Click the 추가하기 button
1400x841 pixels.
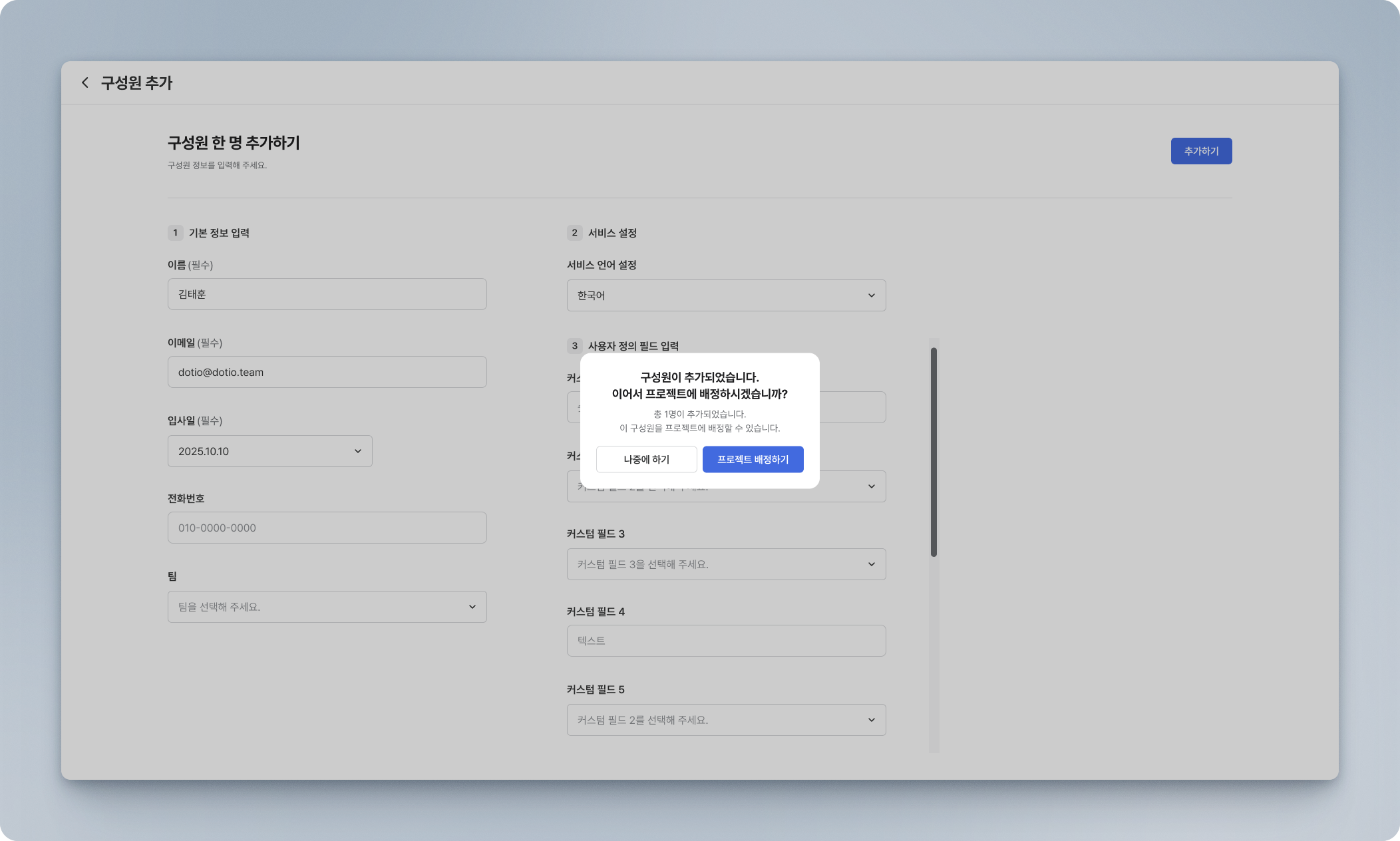point(1200,151)
